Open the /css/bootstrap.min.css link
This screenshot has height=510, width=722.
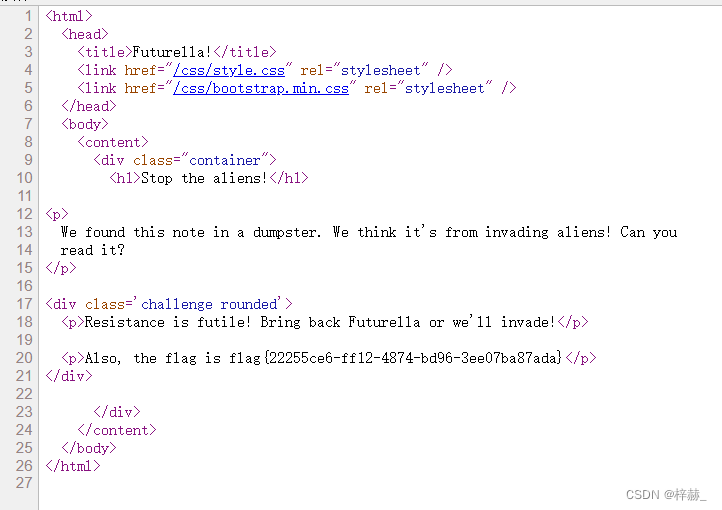[x=261, y=88]
